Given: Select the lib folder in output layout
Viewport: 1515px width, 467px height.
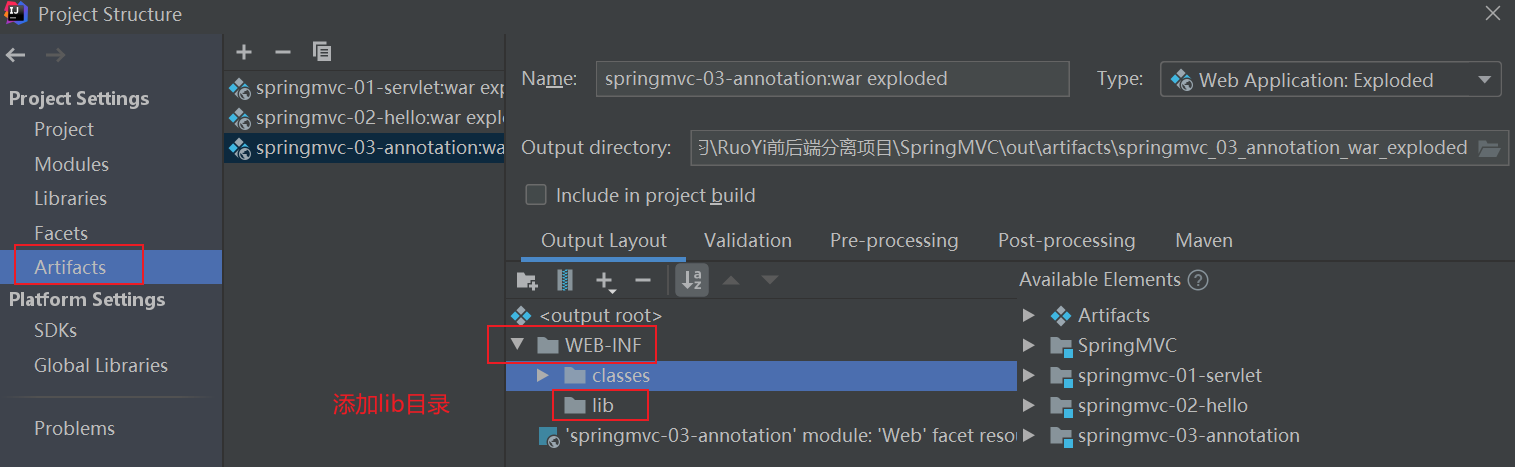Looking at the screenshot, I should [602, 406].
